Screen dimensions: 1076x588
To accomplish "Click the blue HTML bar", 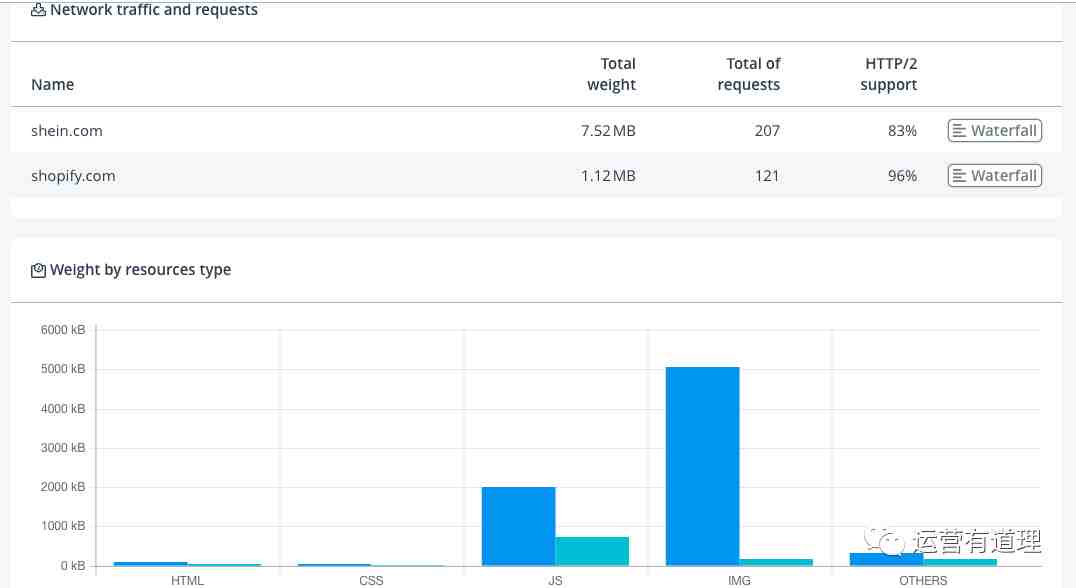I will (x=150, y=564).
